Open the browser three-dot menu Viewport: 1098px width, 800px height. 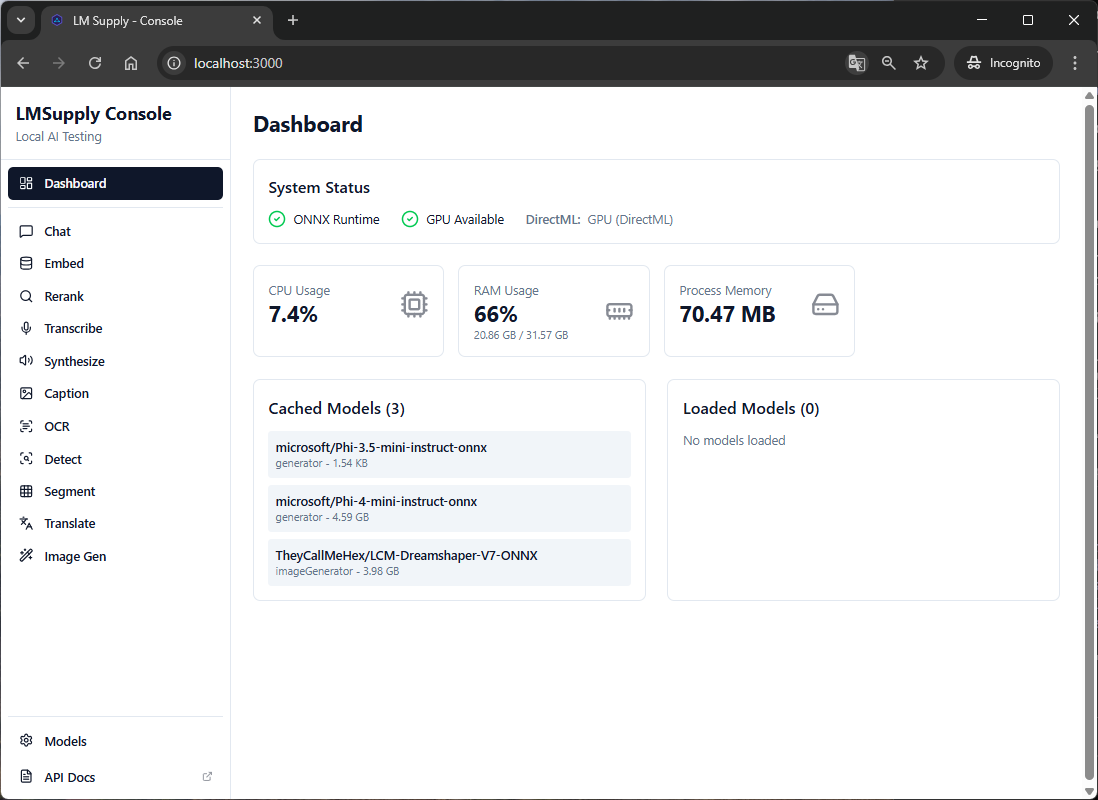click(1075, 63)
